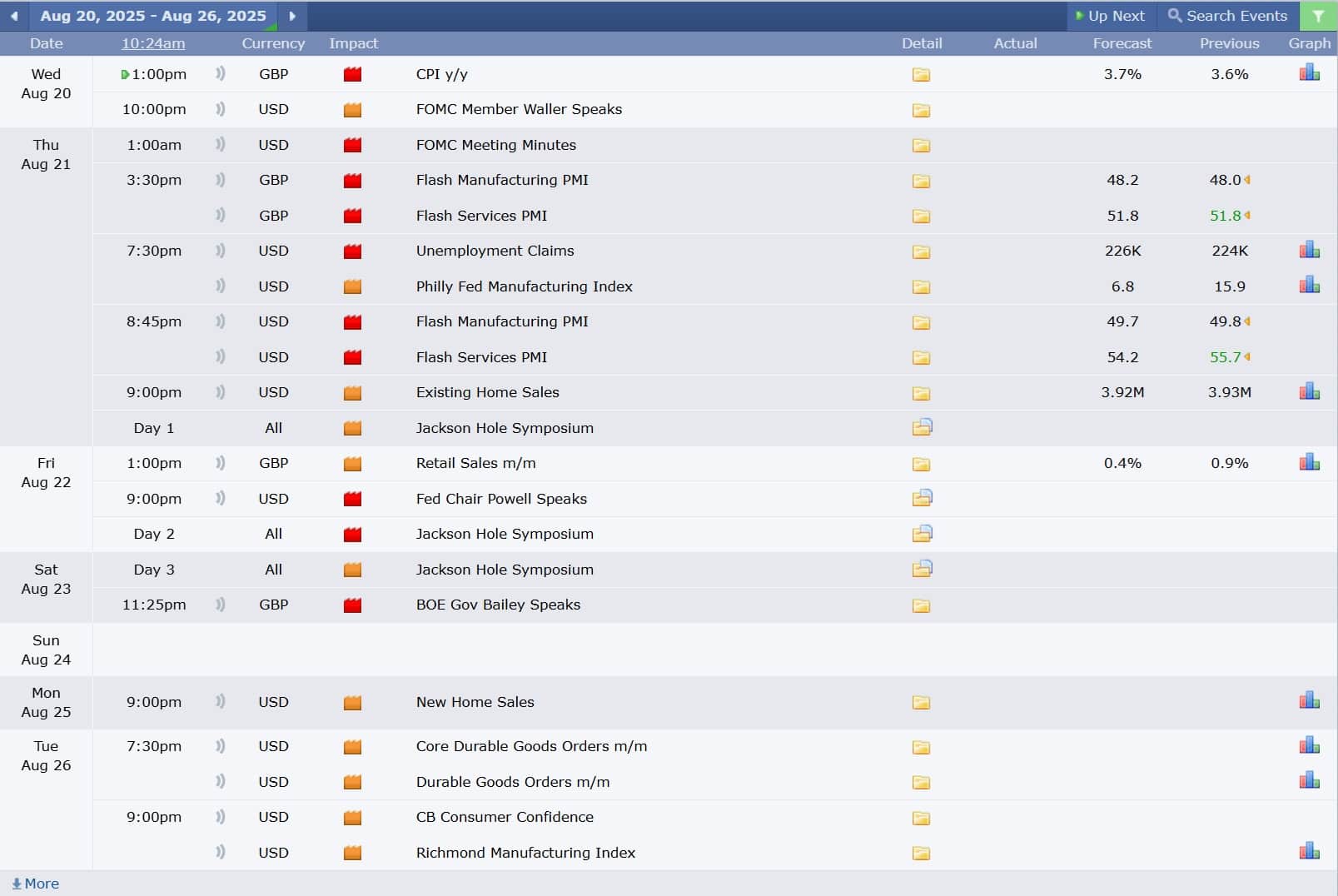The image size is (1338, 896).
Task: Open Search Events field
Action: click(1227, 16)
